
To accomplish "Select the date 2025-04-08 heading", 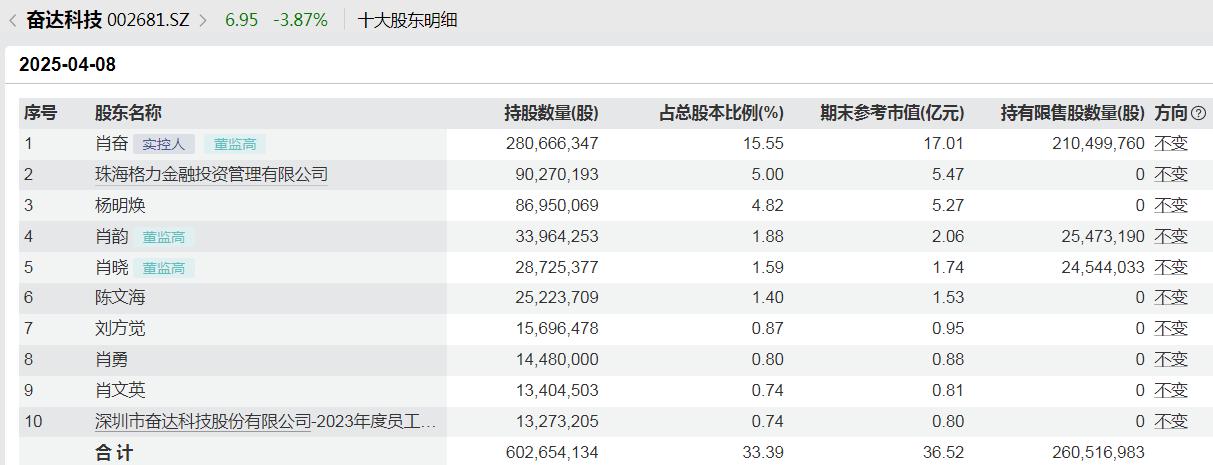I will click(67, 65).
